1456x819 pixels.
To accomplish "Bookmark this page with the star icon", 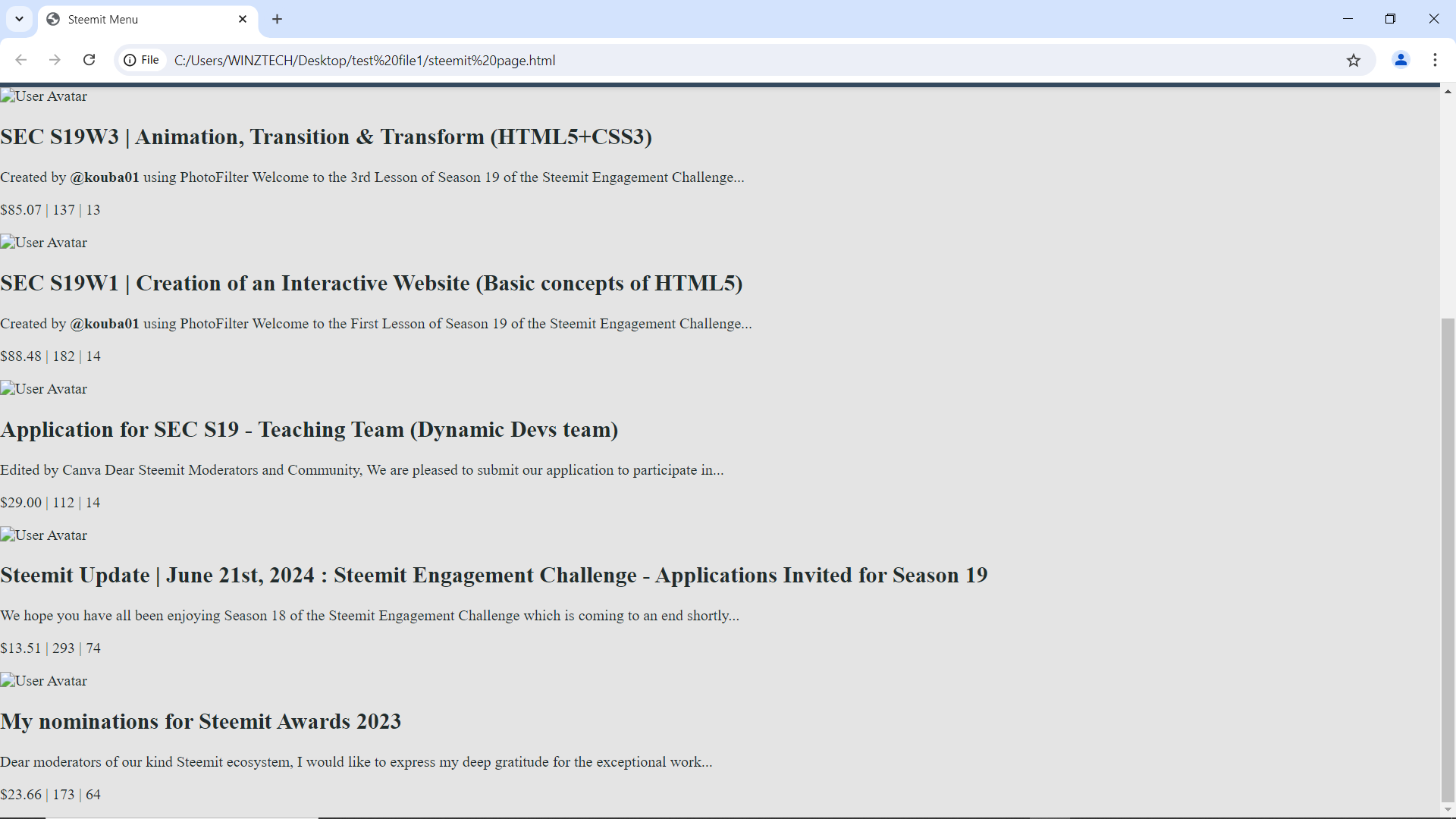I will 1354,60.
